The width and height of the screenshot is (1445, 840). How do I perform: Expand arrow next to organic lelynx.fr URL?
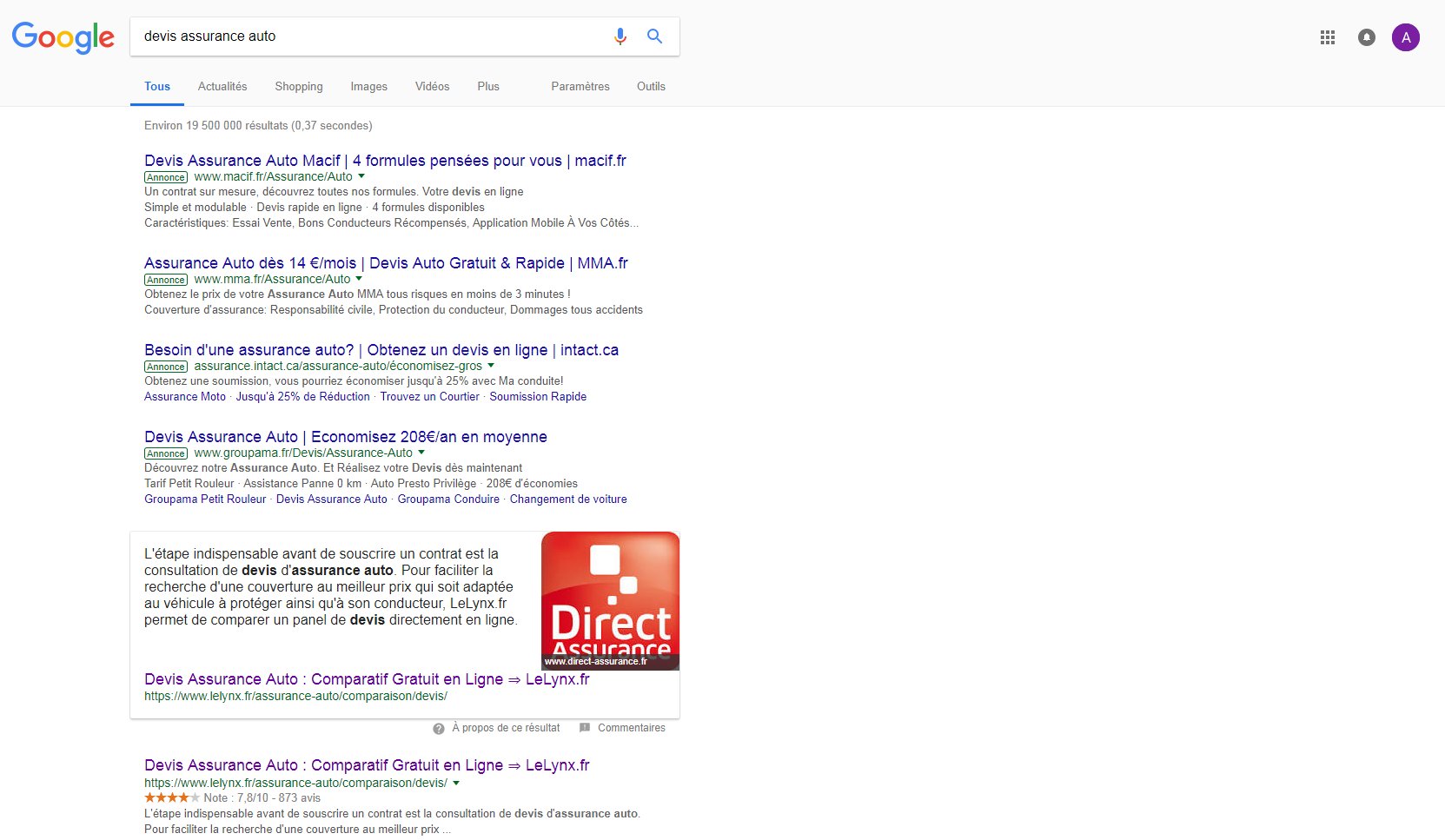pyautogui.click(x=456, y=783)
